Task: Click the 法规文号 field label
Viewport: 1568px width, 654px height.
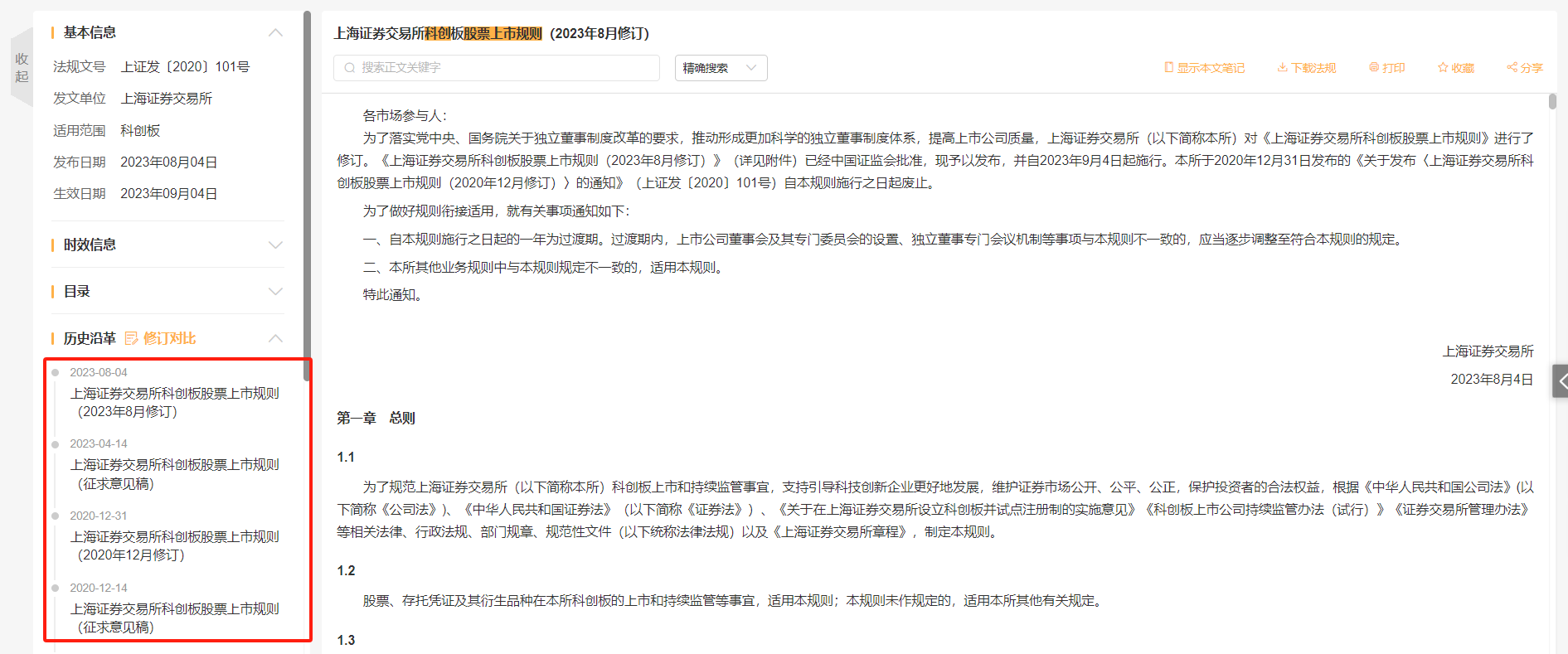Action: tap(80, 66)
